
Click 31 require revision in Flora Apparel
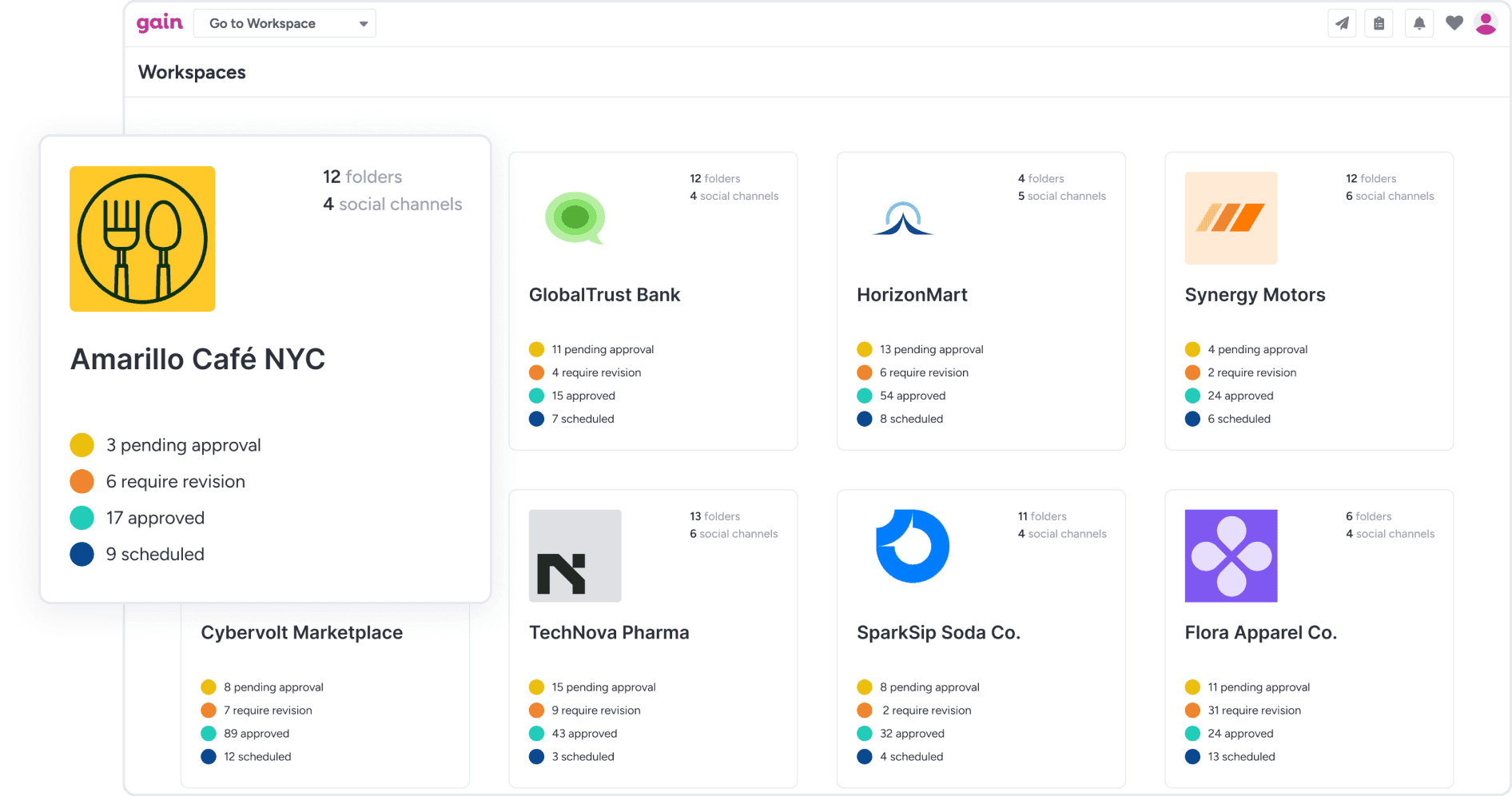click(1254, 710)
